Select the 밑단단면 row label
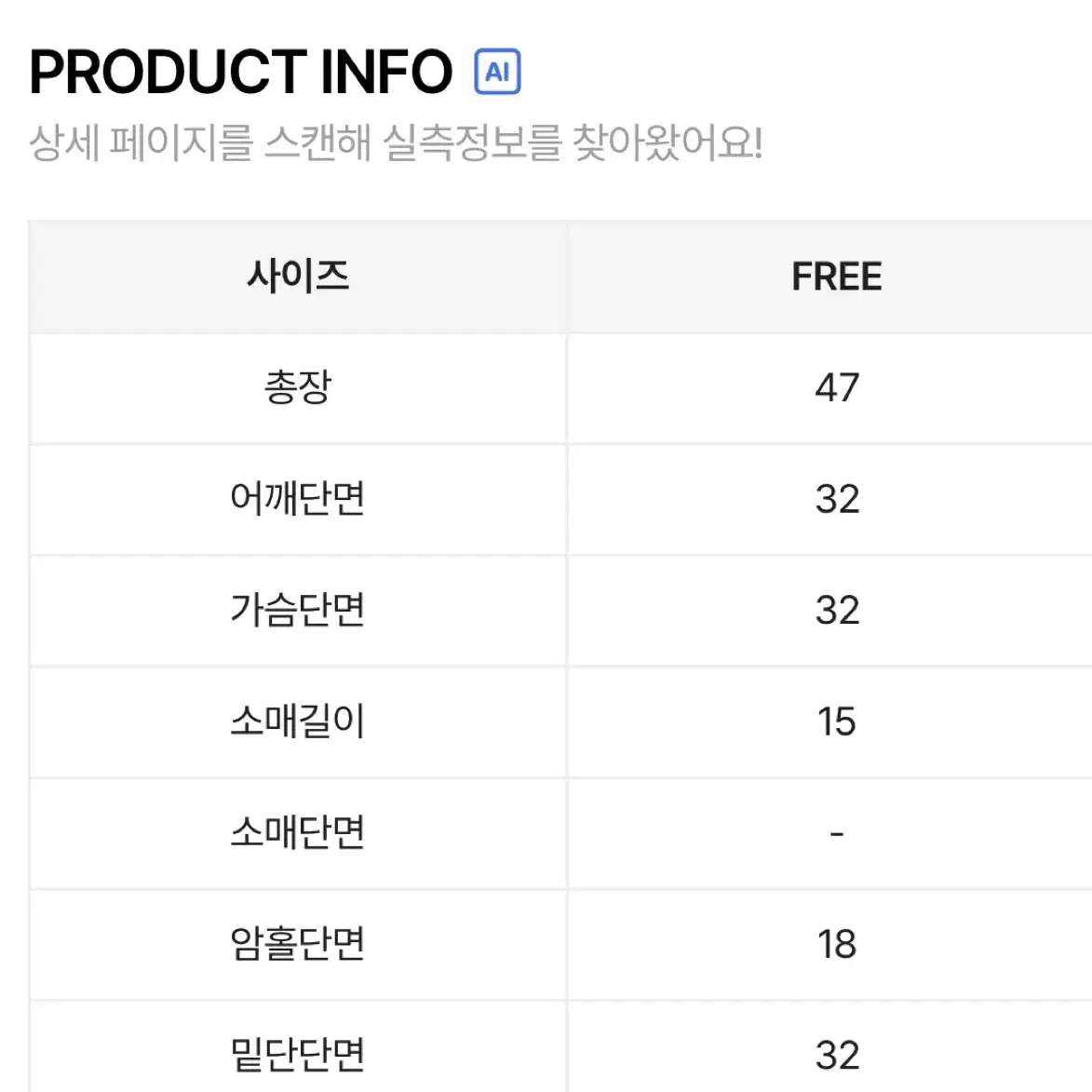 [x=298, y=1055]
